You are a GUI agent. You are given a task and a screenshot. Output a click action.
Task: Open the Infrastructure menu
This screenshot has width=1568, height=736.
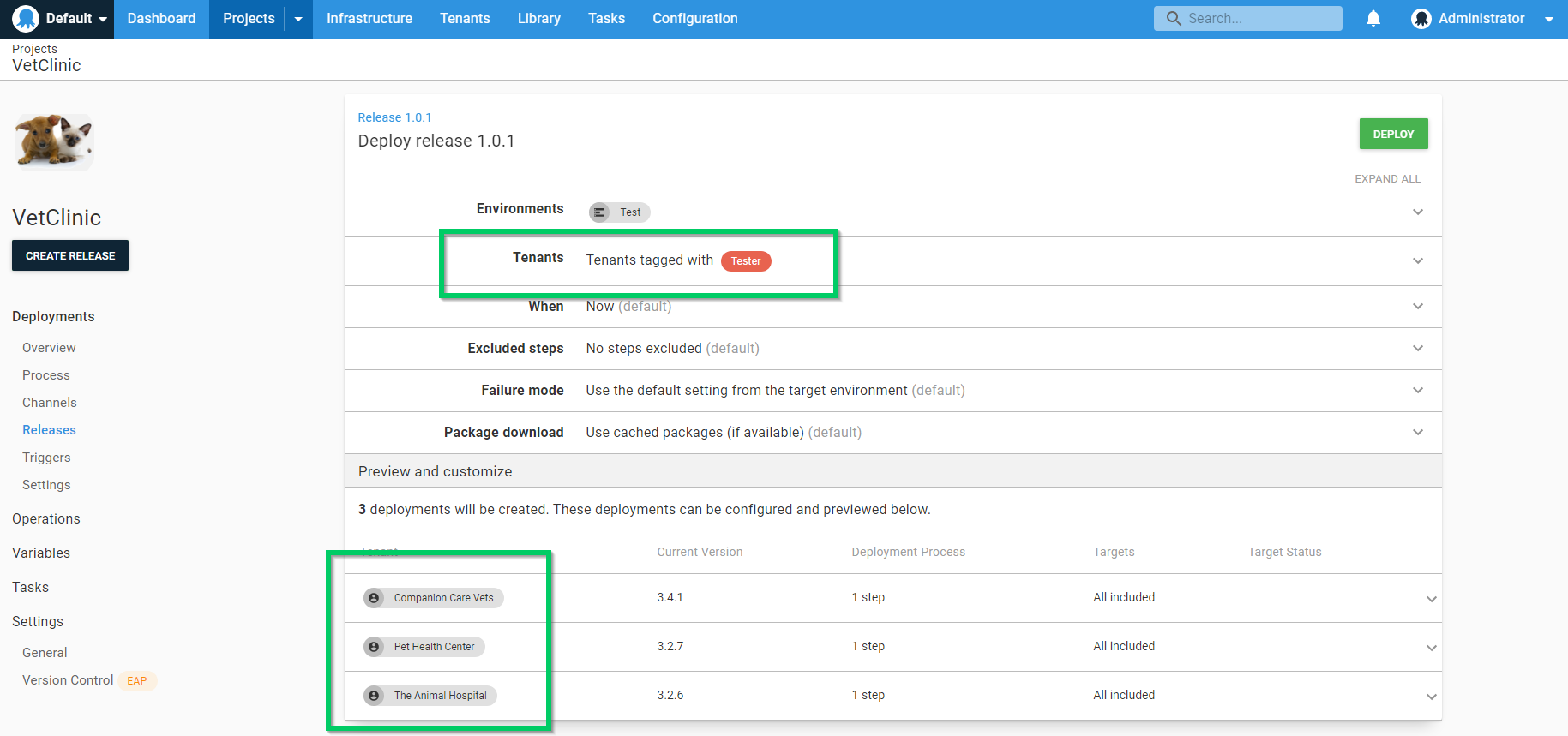point(369,19)
